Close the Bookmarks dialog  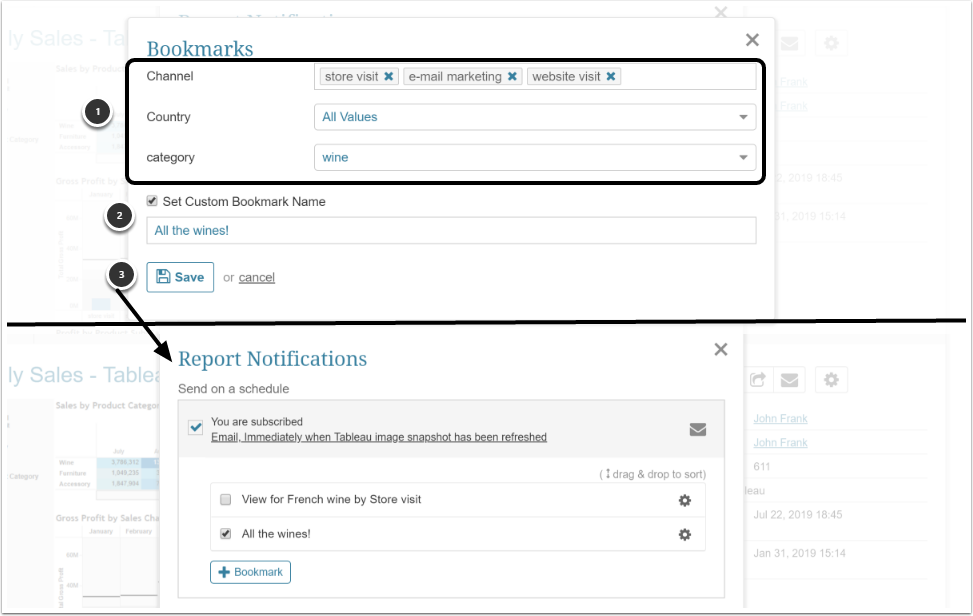coord(752,40)
